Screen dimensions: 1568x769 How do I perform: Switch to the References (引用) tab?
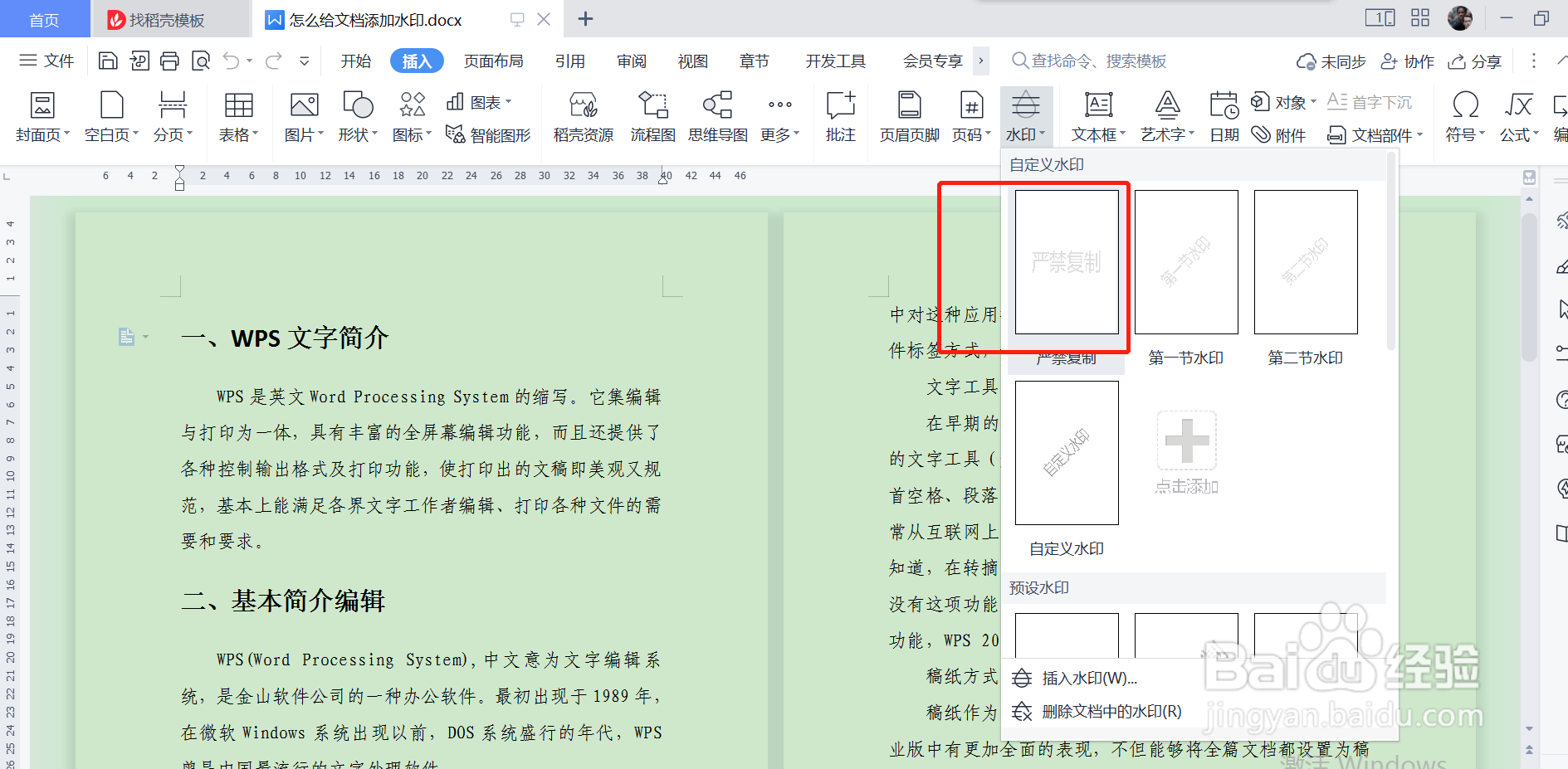[x=570, y=61]
